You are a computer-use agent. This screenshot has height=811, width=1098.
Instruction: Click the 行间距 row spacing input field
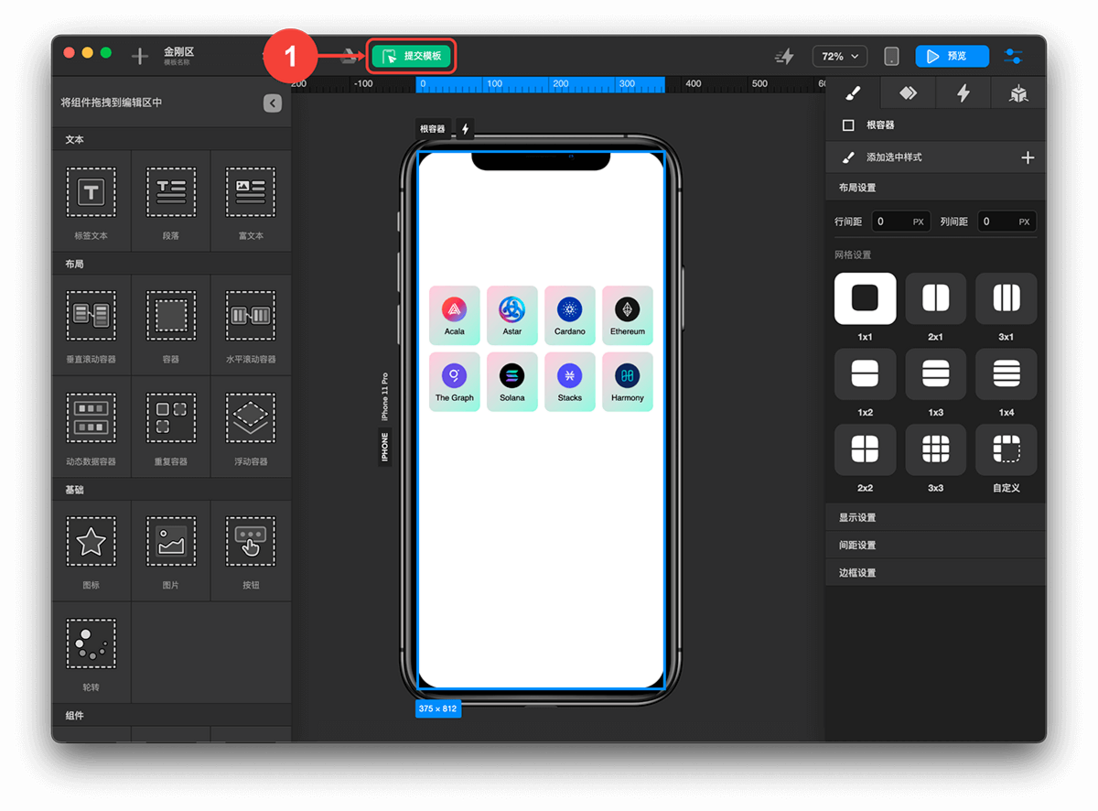[900, 221]
